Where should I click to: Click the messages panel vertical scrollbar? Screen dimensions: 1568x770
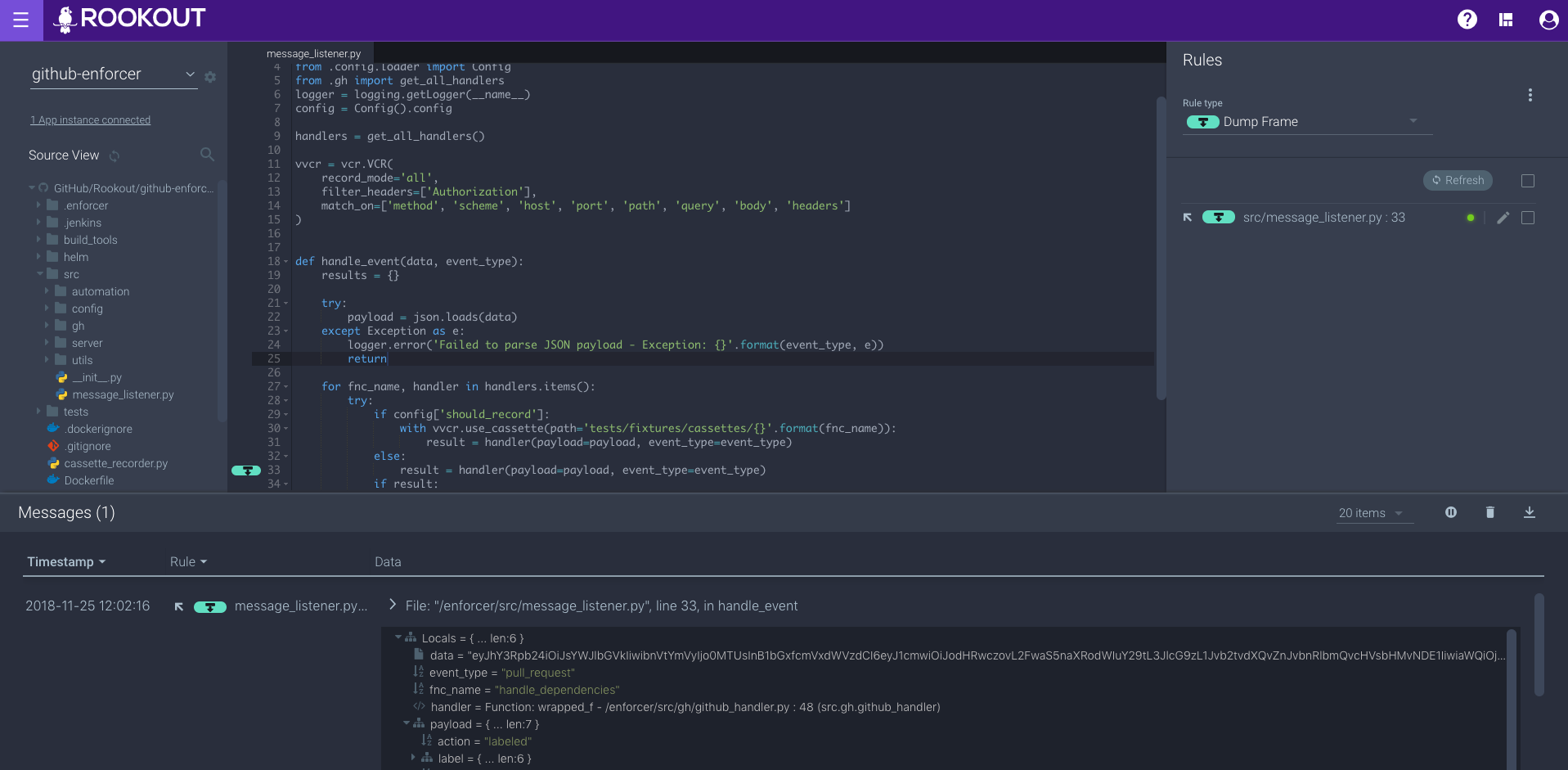pyautogui.click(x=1539, y=645)
